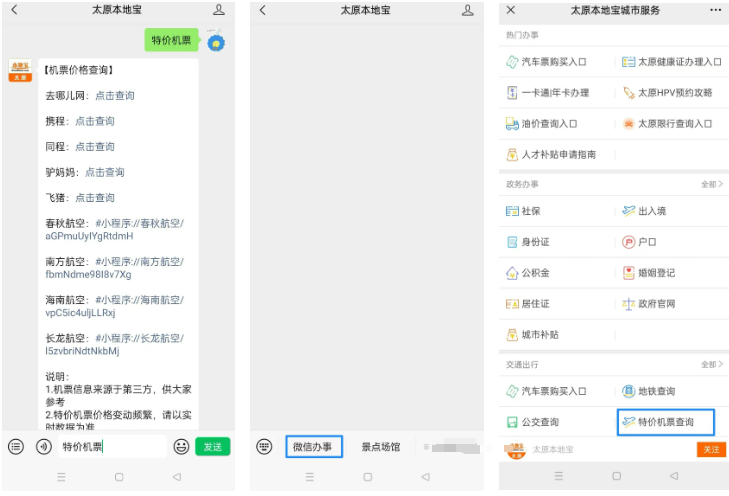Click 驴妈妈 点击查询 link
729x496 pixels.
[x=105, y=172]
